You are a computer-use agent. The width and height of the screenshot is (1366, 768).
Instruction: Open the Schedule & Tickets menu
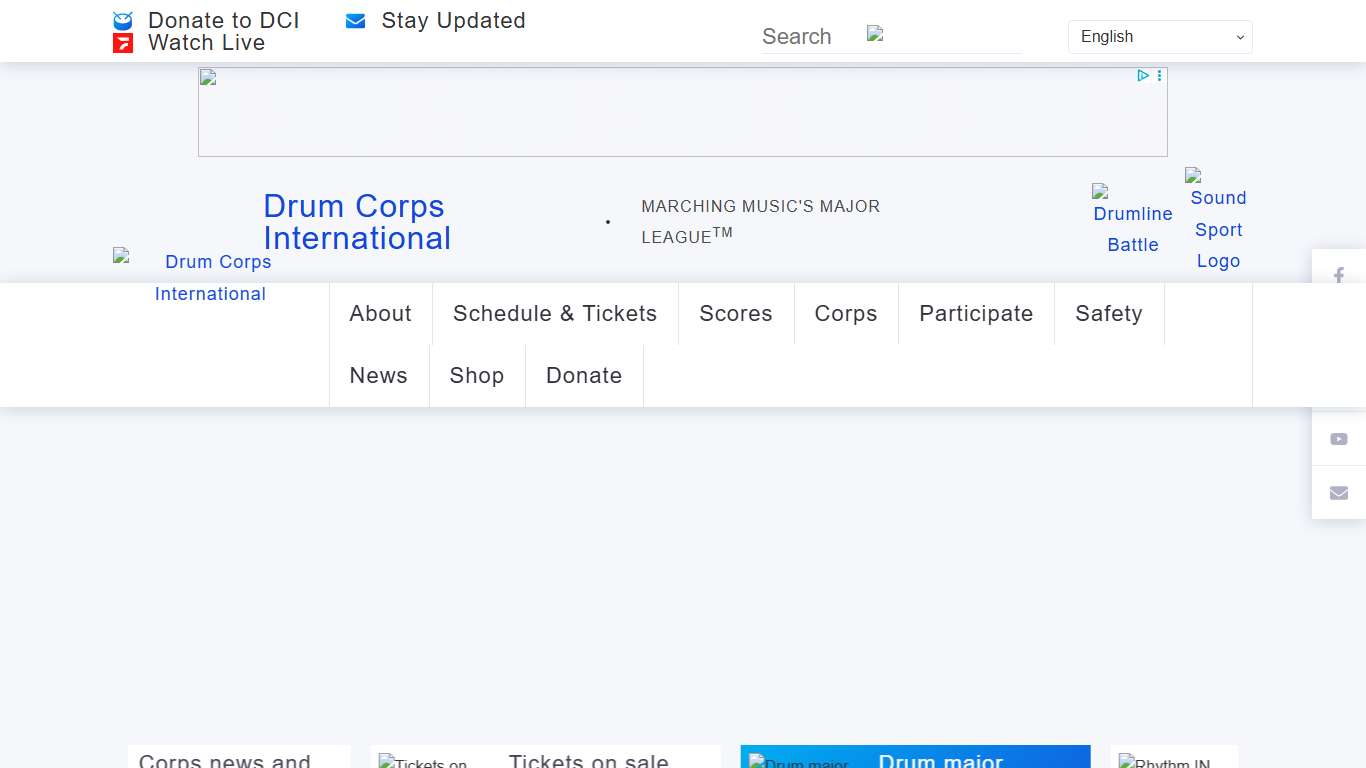tap(555, 314)
